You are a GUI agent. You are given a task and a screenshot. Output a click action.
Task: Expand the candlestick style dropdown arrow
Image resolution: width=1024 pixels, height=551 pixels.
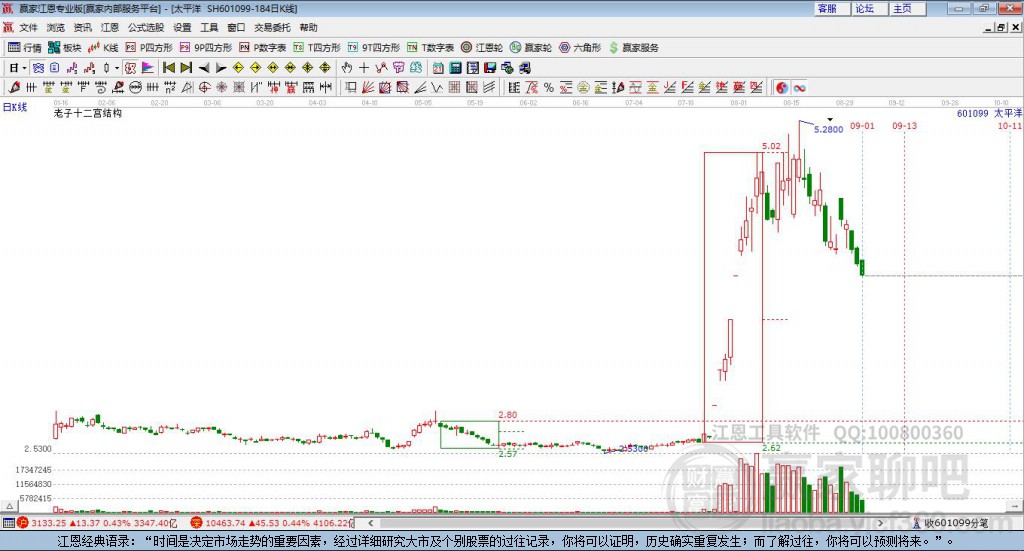tap(117, 68)
